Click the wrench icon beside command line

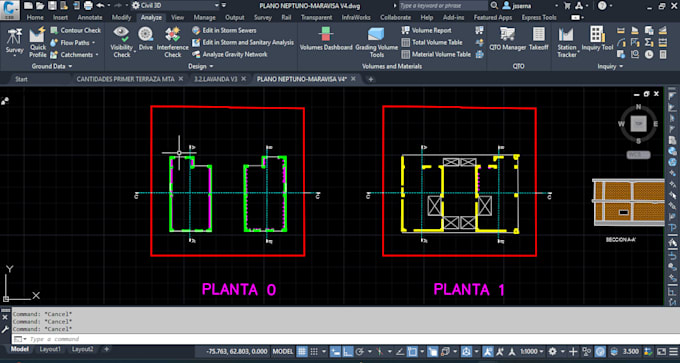coord(5,330)
